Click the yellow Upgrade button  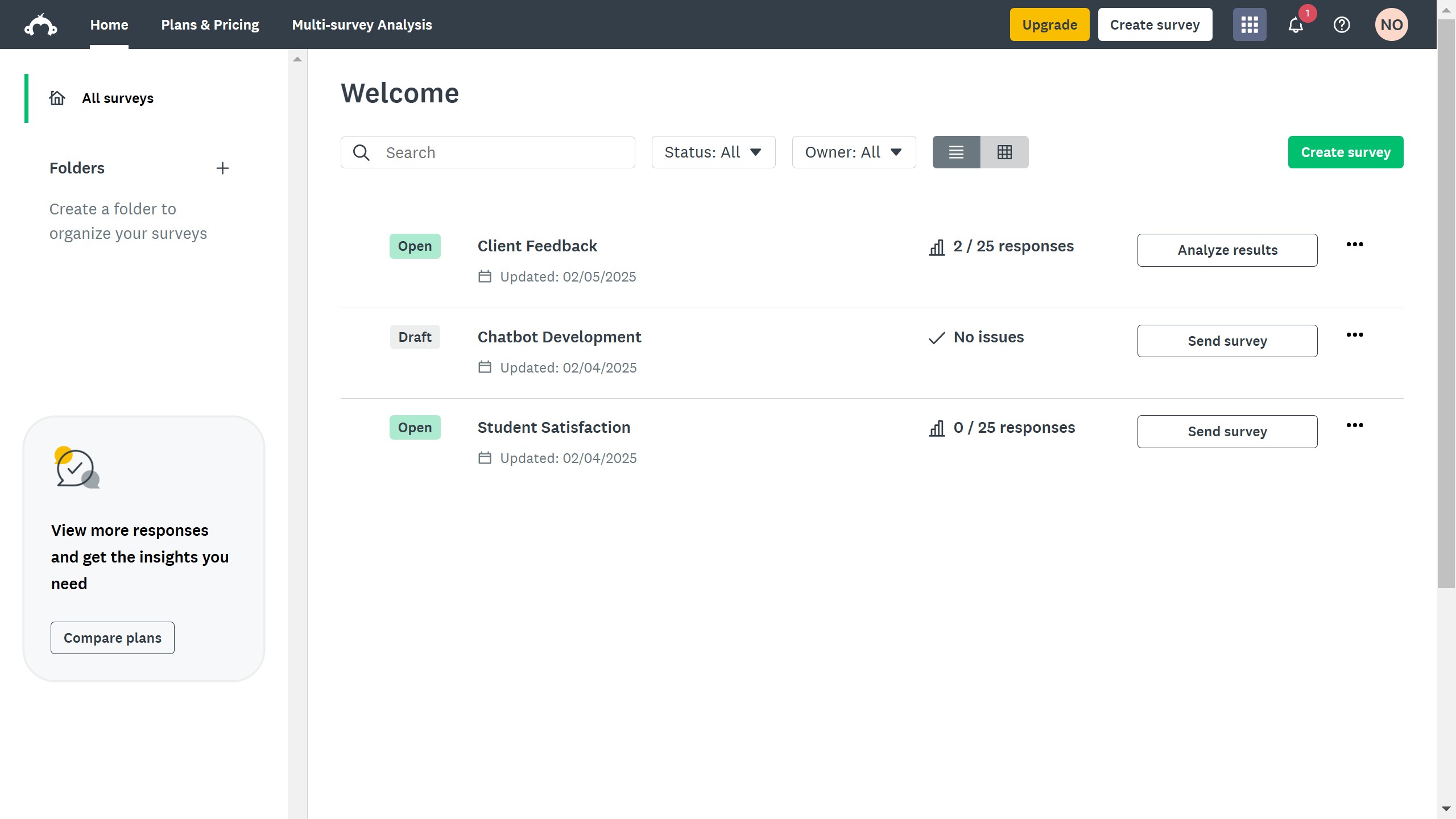(1049, 24)
